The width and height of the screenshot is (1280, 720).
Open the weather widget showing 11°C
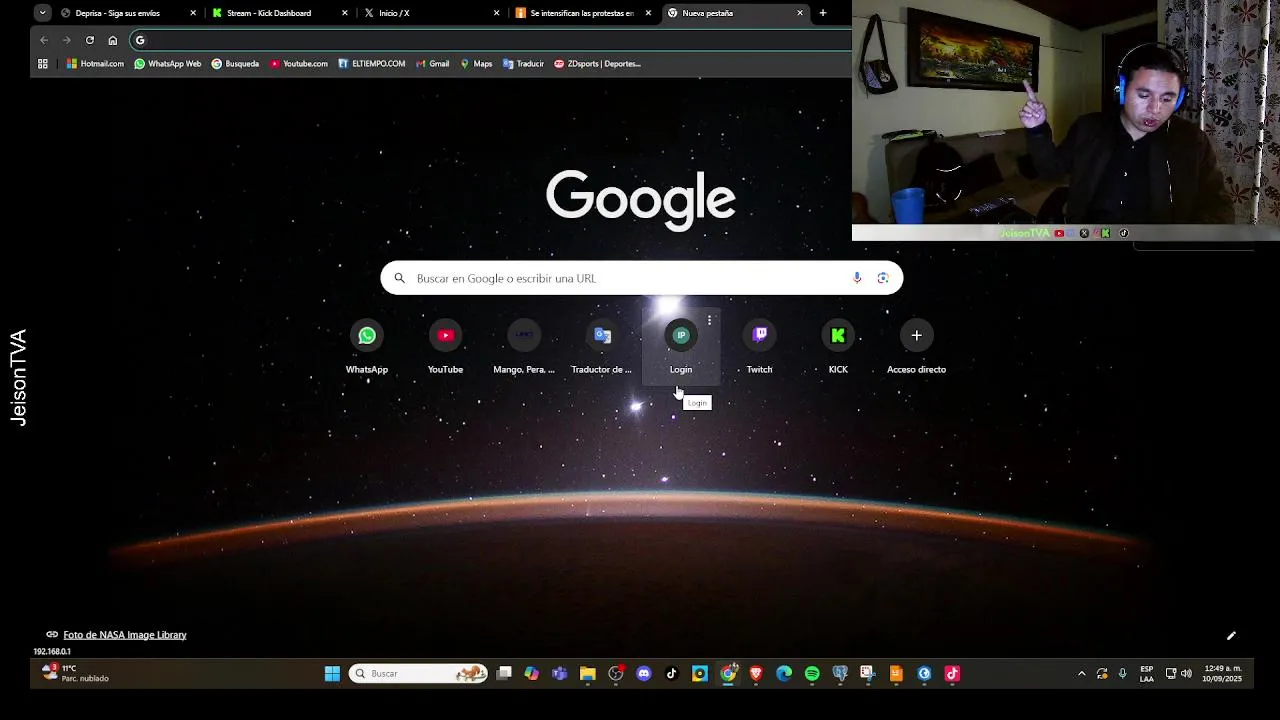click(x=76, y=673)
